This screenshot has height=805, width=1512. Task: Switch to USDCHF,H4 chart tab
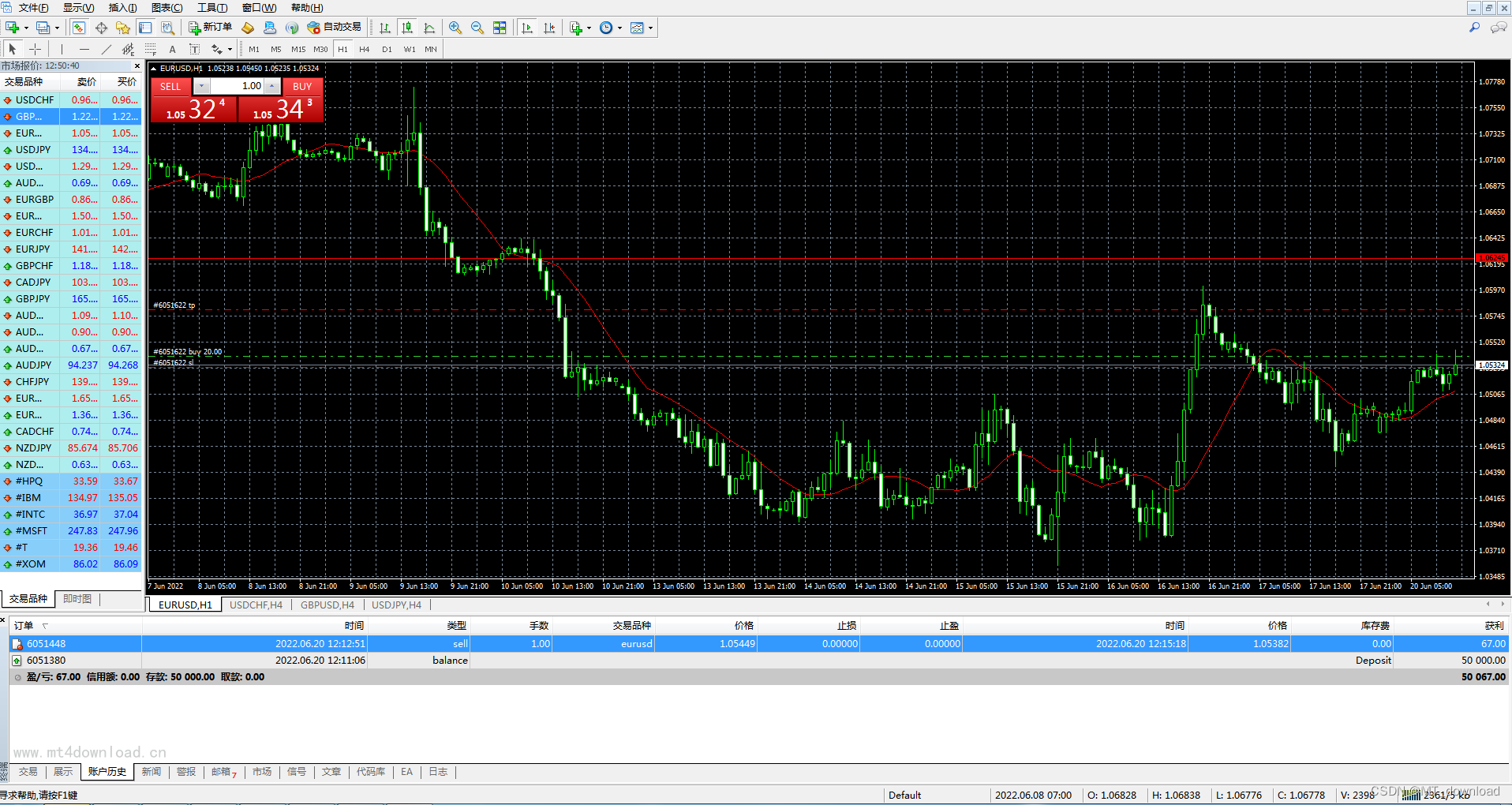click(256, 605)
